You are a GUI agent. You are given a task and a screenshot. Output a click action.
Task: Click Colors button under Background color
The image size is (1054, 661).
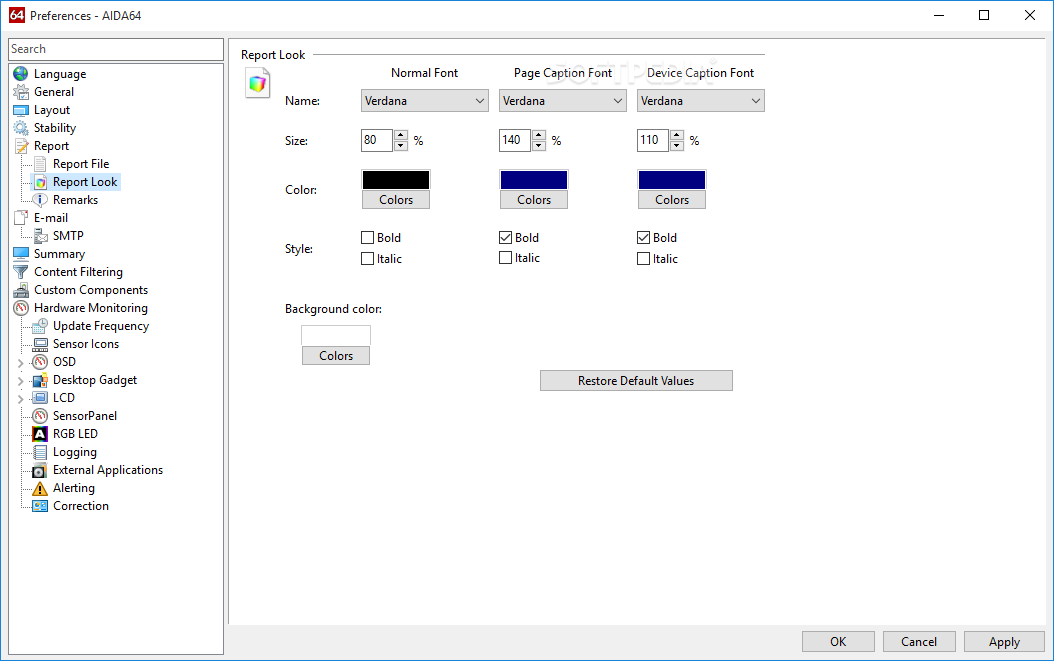[335, 356]
